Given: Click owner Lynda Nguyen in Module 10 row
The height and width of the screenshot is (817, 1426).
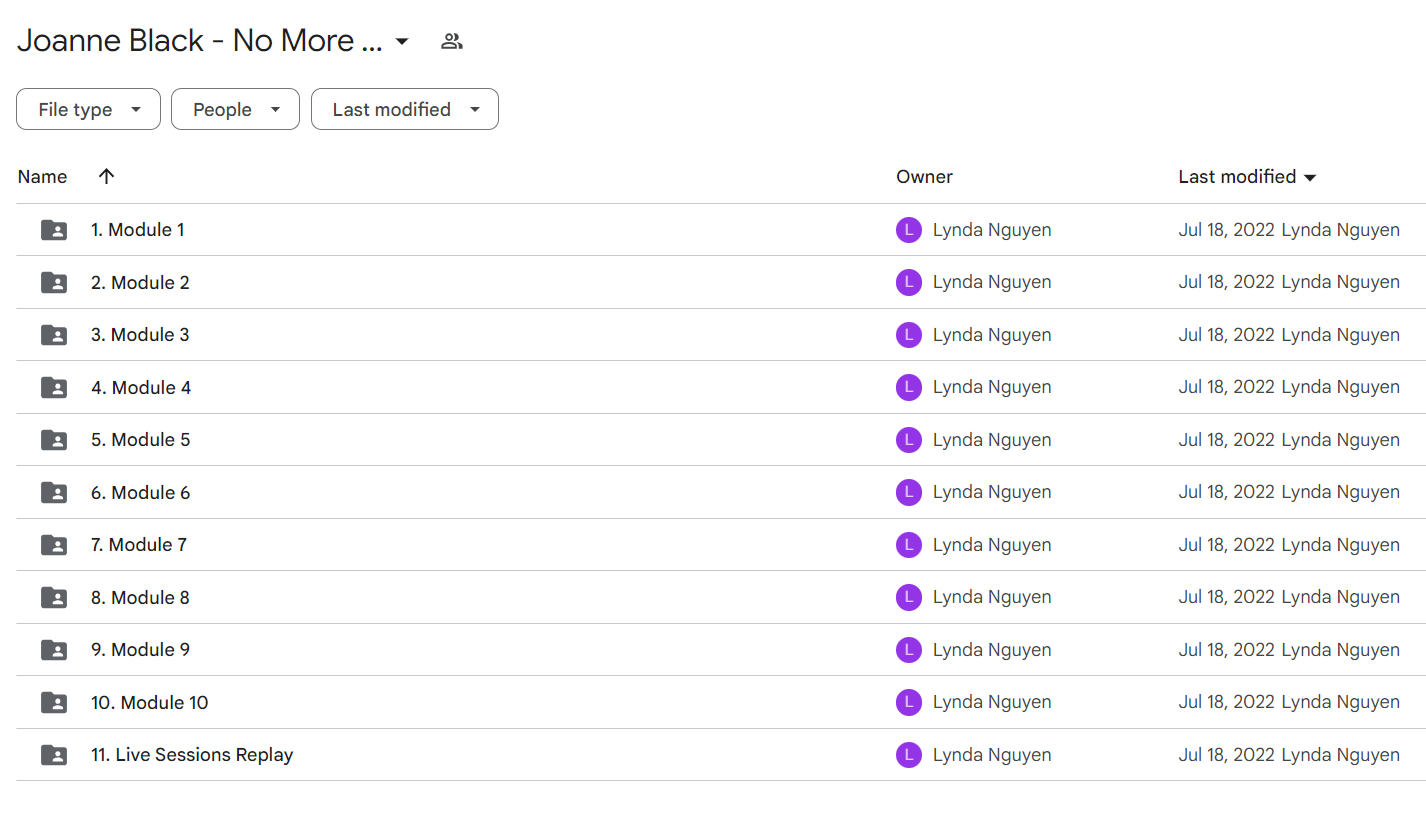Looking at the screenshot, I should pyautogui.click(x=992, y=702).
